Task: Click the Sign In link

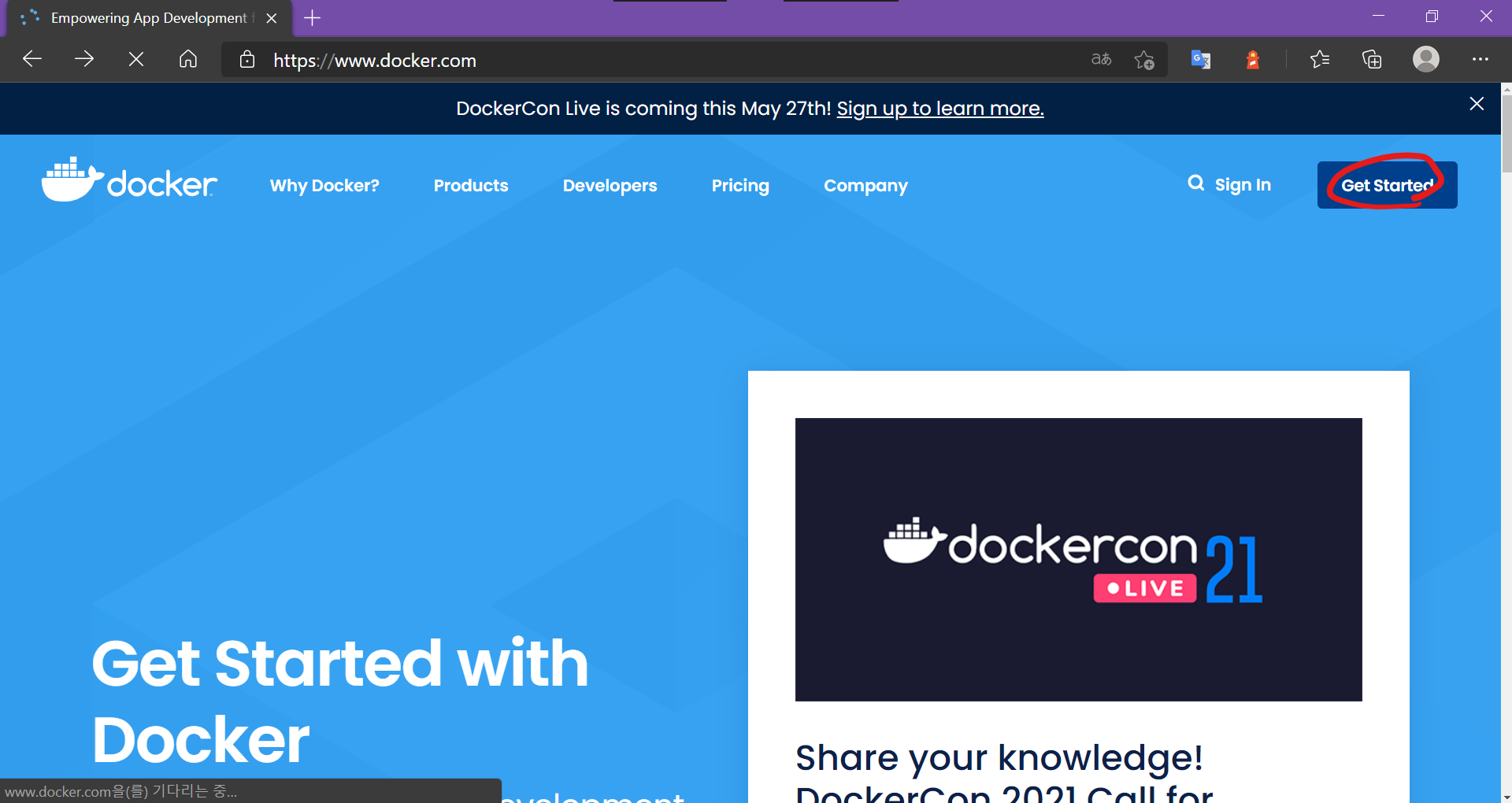Action: (x=1243, y=185)
